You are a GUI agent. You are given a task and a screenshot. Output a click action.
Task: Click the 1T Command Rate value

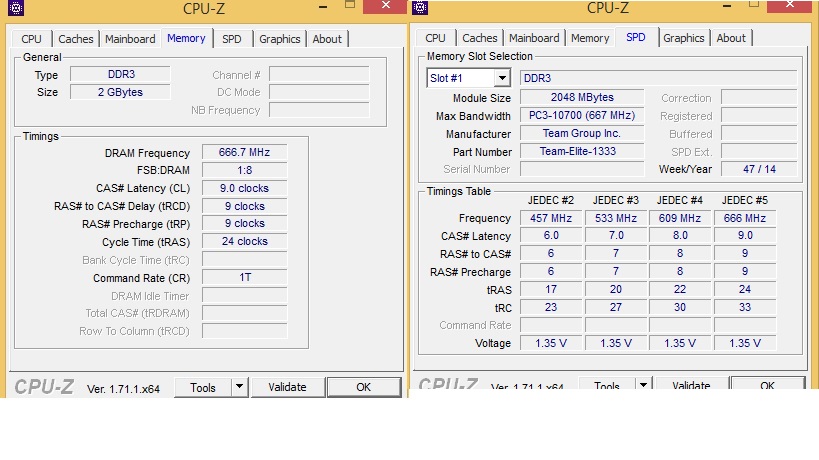(244, 277)
